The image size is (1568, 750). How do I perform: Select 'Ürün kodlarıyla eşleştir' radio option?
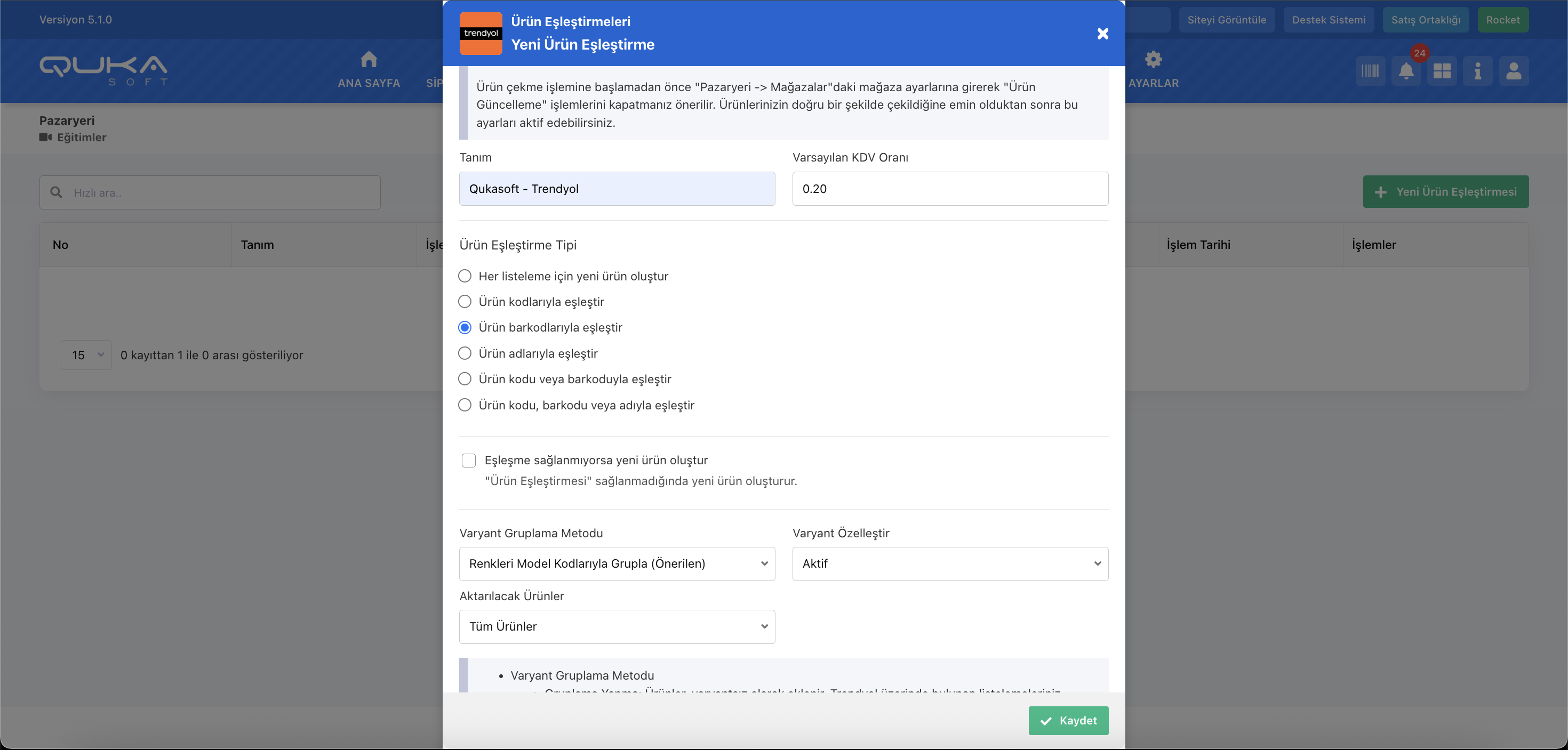point(465,302)
